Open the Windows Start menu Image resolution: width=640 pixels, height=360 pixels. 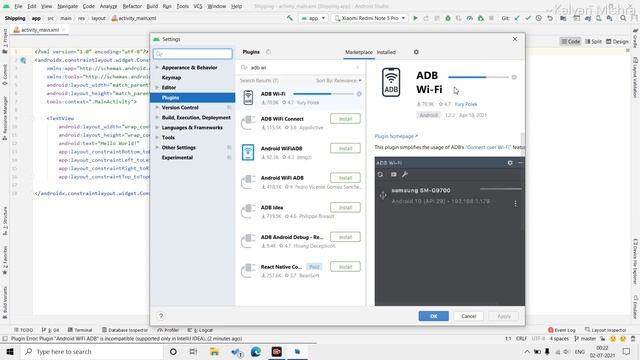click(x=10, y=351)
